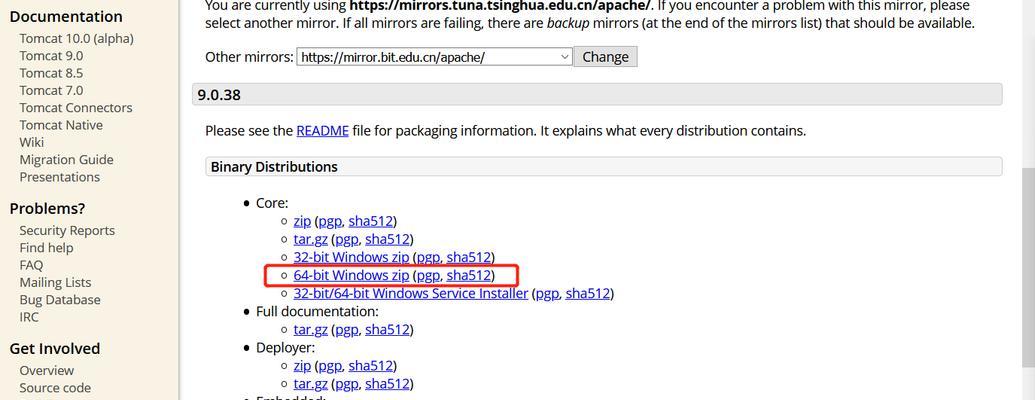Open sha512 for the 64-bit Windows zip
Viewport: 1035px width, 400px height.
click(469, 275)
